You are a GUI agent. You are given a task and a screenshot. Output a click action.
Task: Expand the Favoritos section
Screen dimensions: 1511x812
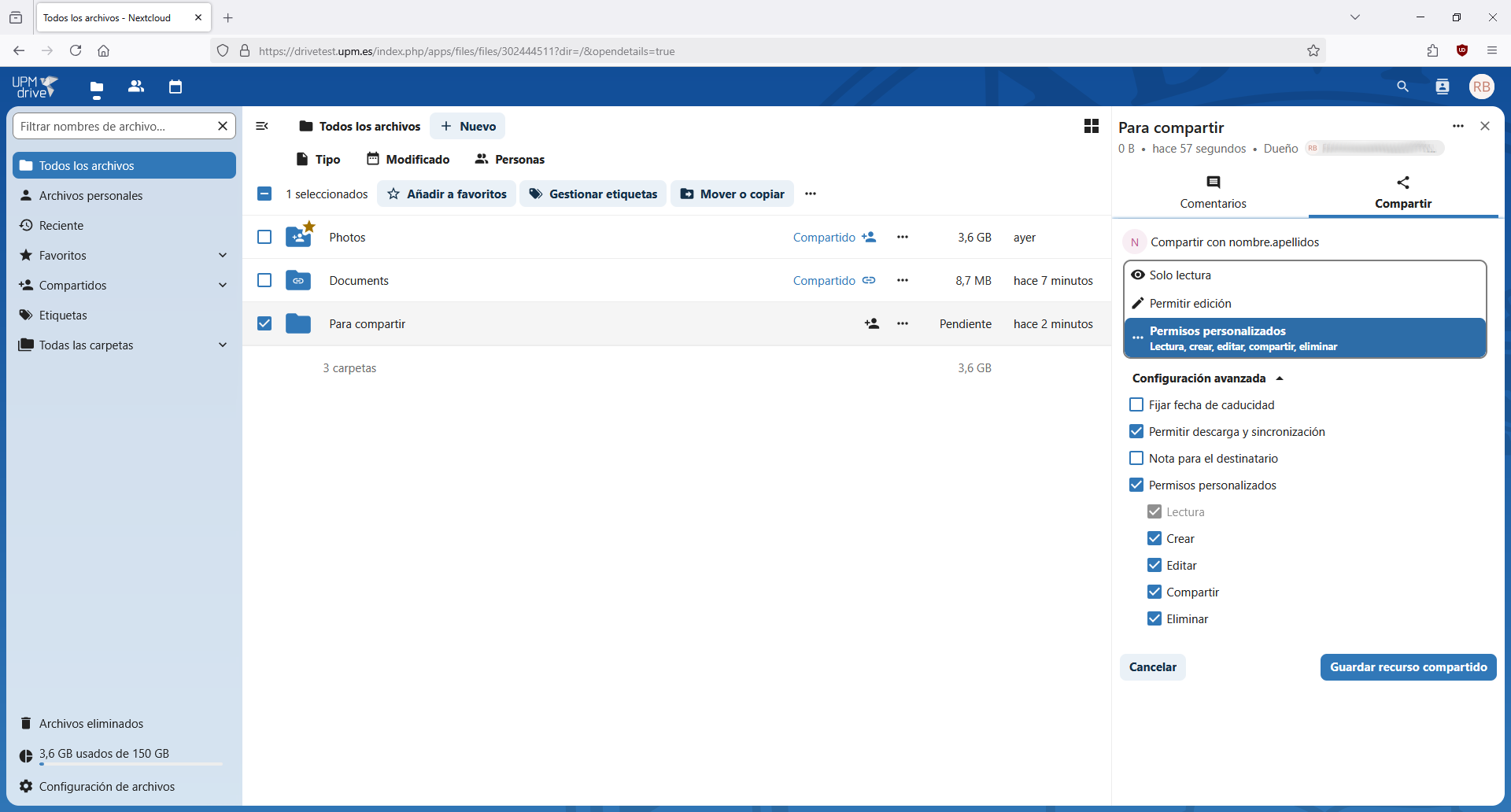223,255
